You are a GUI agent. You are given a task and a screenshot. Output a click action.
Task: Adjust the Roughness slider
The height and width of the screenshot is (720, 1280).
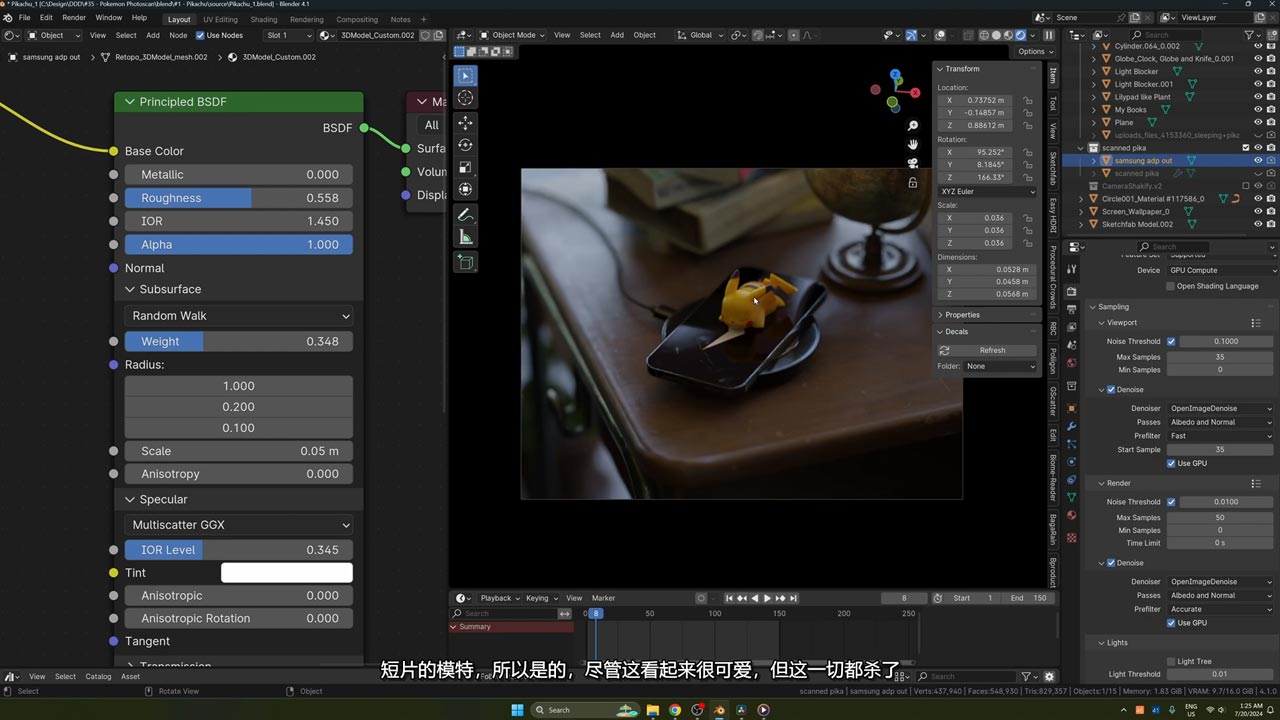pyautogui.click(x=239, y=198)
